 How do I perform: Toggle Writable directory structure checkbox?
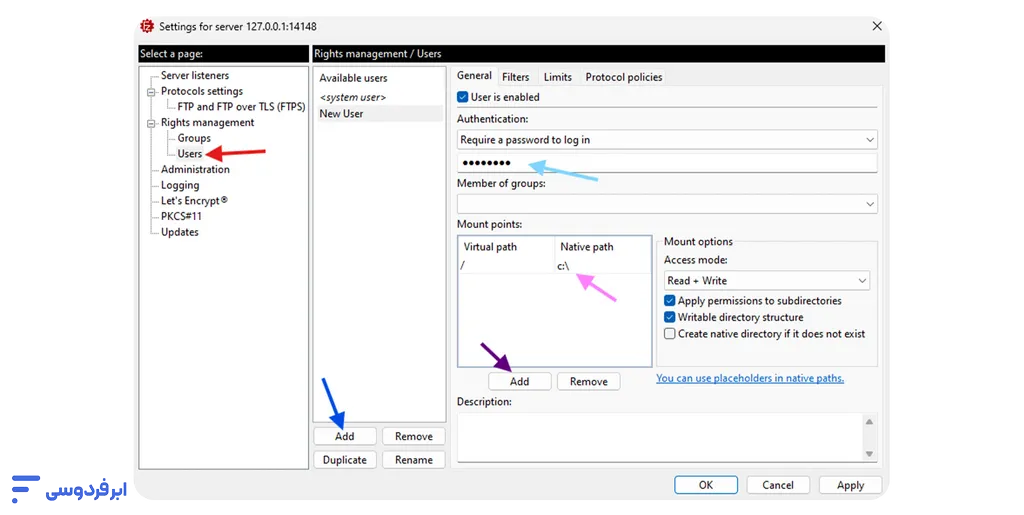point(670,318)
